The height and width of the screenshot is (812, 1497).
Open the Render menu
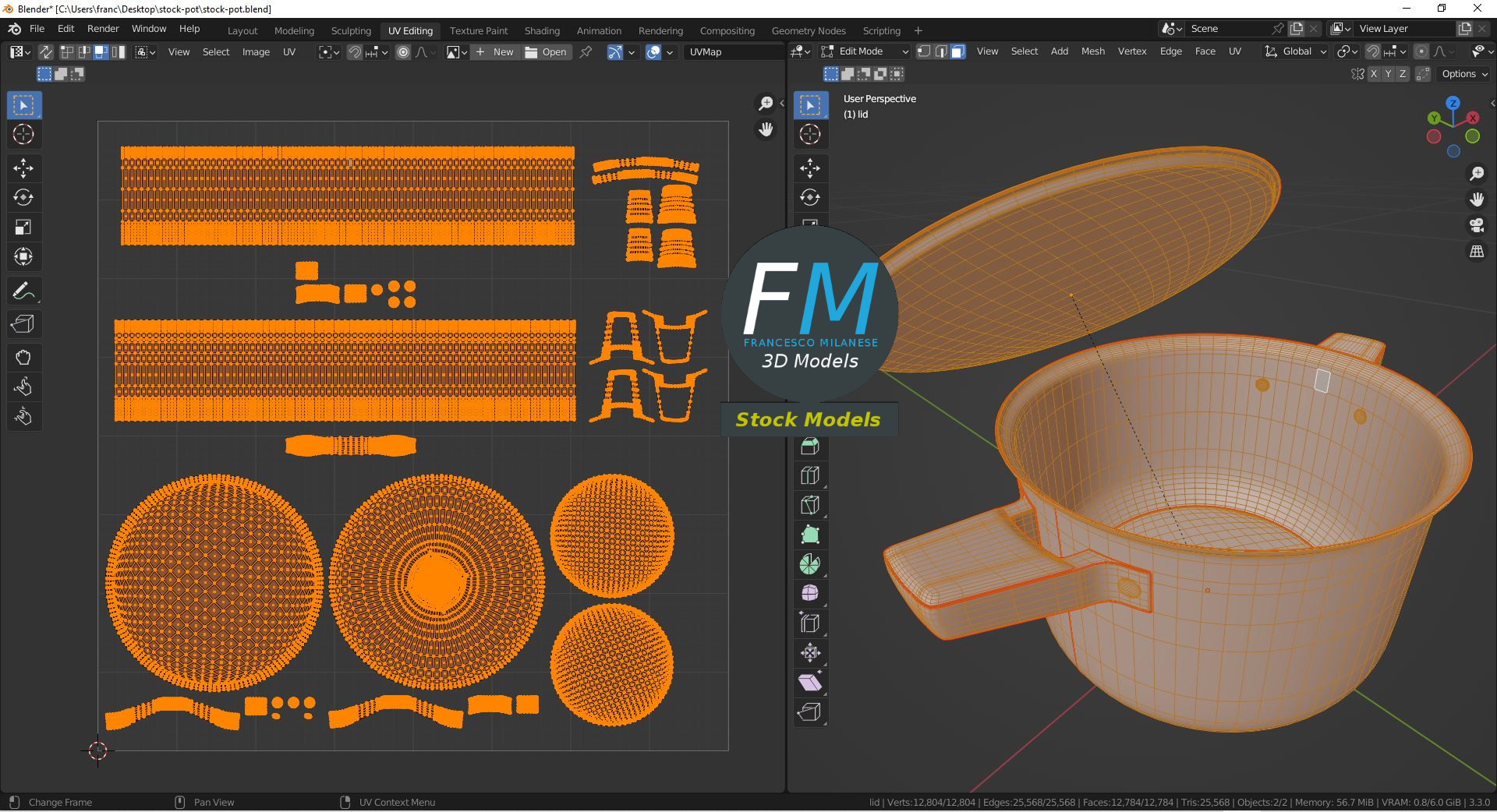103,29
